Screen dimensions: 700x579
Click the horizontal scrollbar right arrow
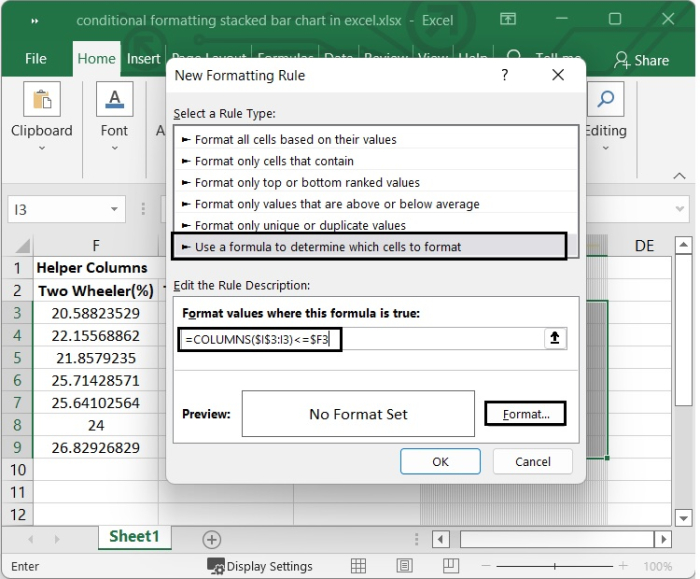[663, 539]
